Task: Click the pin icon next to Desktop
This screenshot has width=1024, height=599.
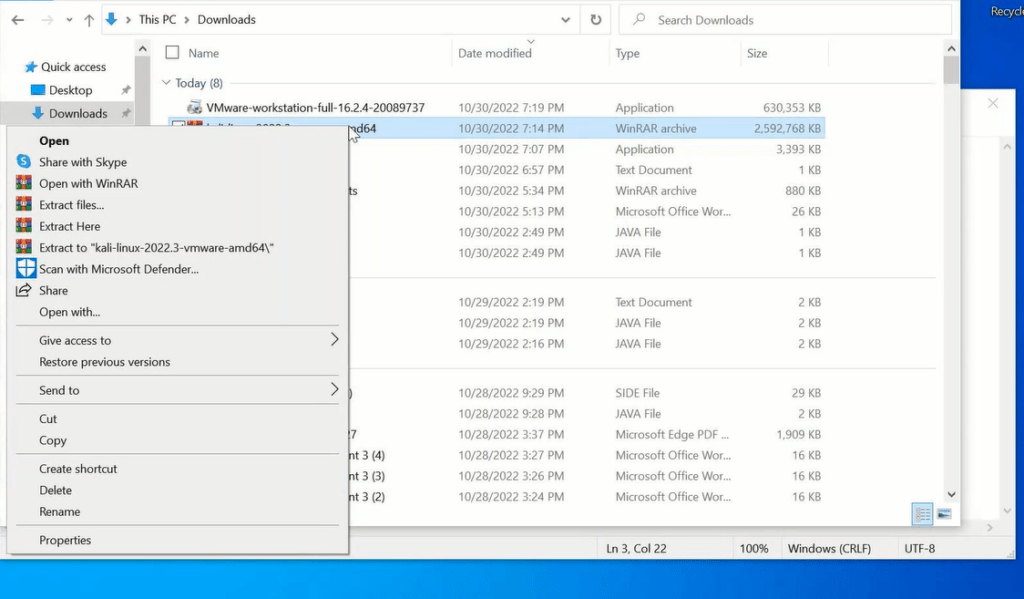Action: pos(125,90)
